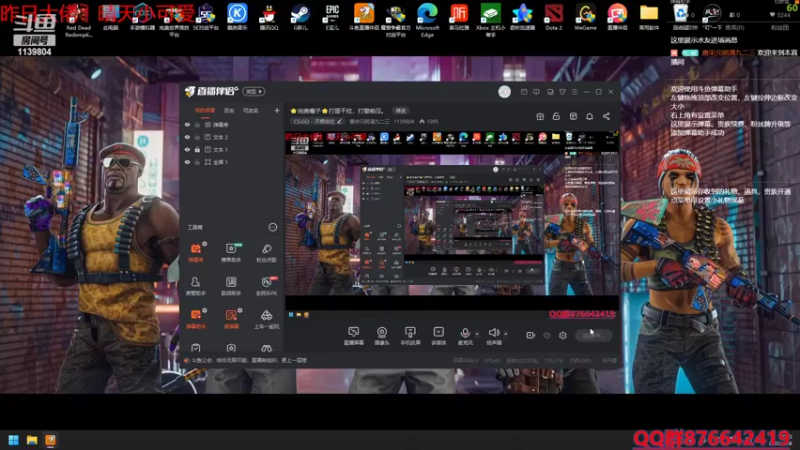Open the 全民乐PK tool
Screen dimensions: 800x450
point(266,286)
